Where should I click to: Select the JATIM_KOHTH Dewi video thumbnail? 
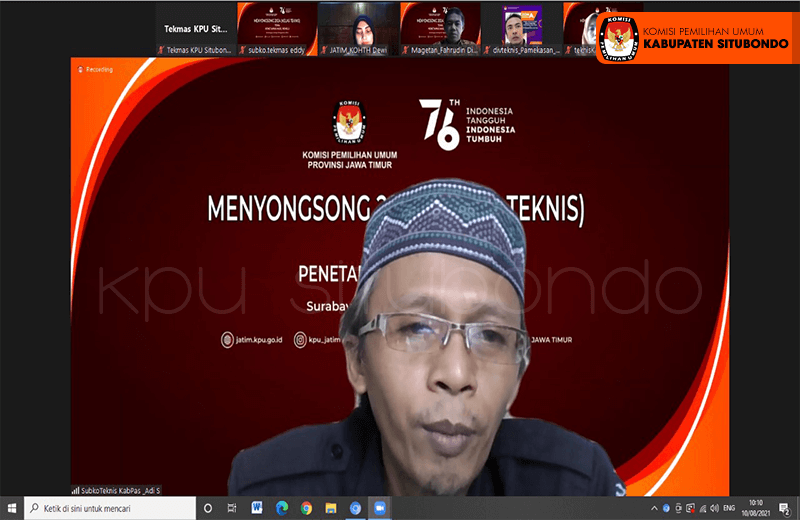357,28
